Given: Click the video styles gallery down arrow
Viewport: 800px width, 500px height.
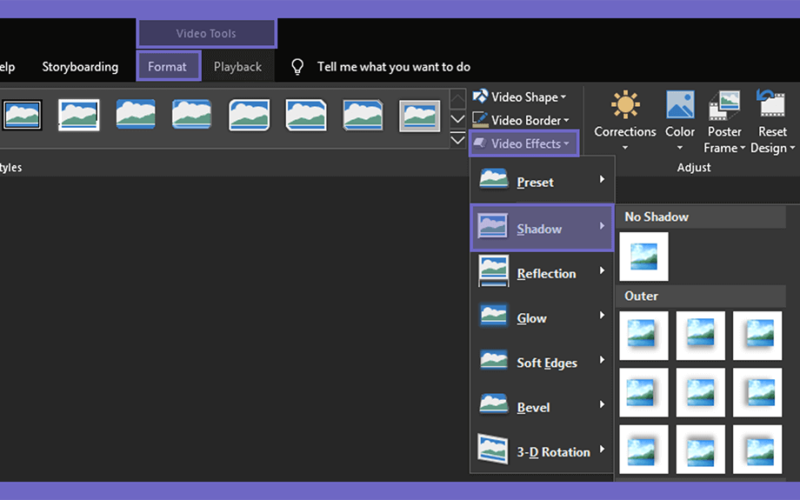Looking at the screenshot, I should 458,120.
